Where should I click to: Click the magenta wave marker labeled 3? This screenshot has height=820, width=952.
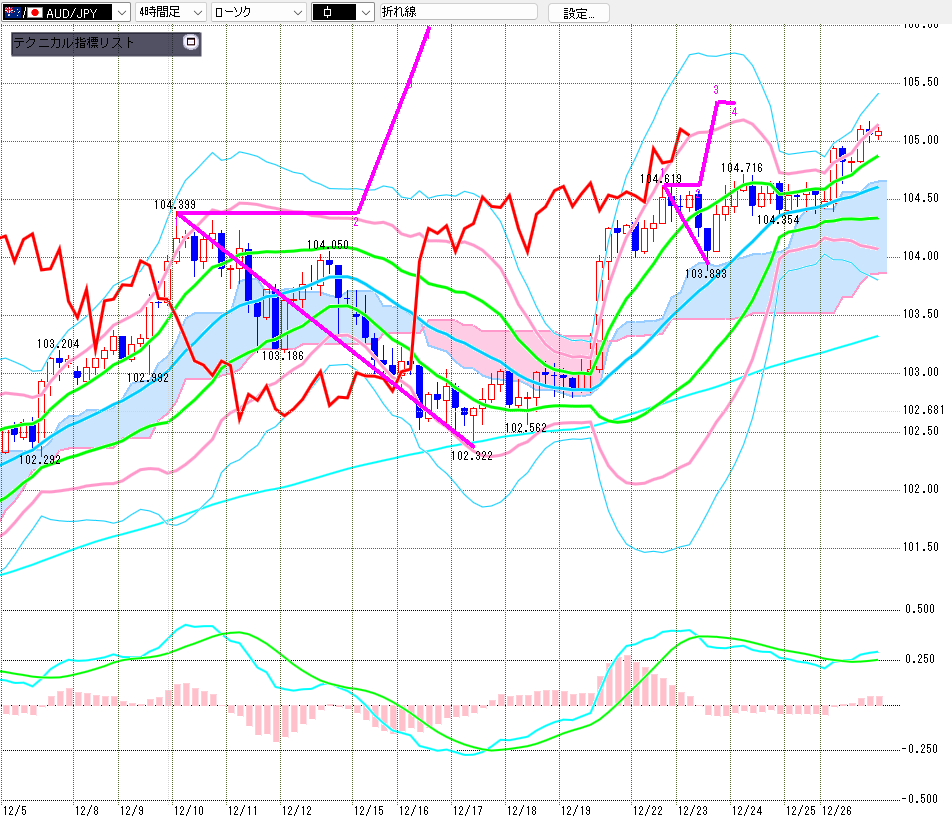pyautogui.click(x=716, y=90)
